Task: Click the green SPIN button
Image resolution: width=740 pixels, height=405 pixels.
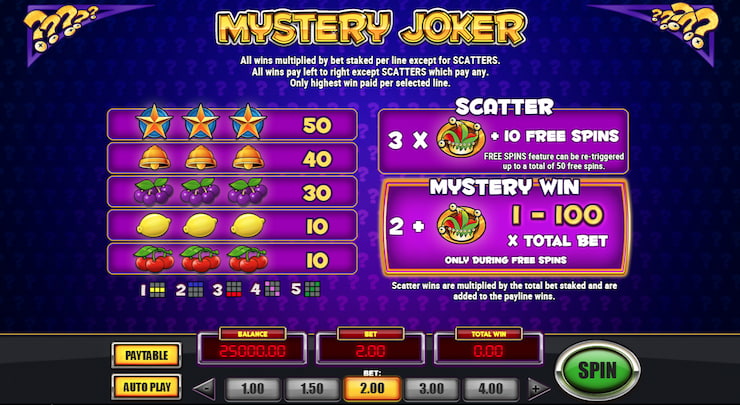Action: (597, 370)
